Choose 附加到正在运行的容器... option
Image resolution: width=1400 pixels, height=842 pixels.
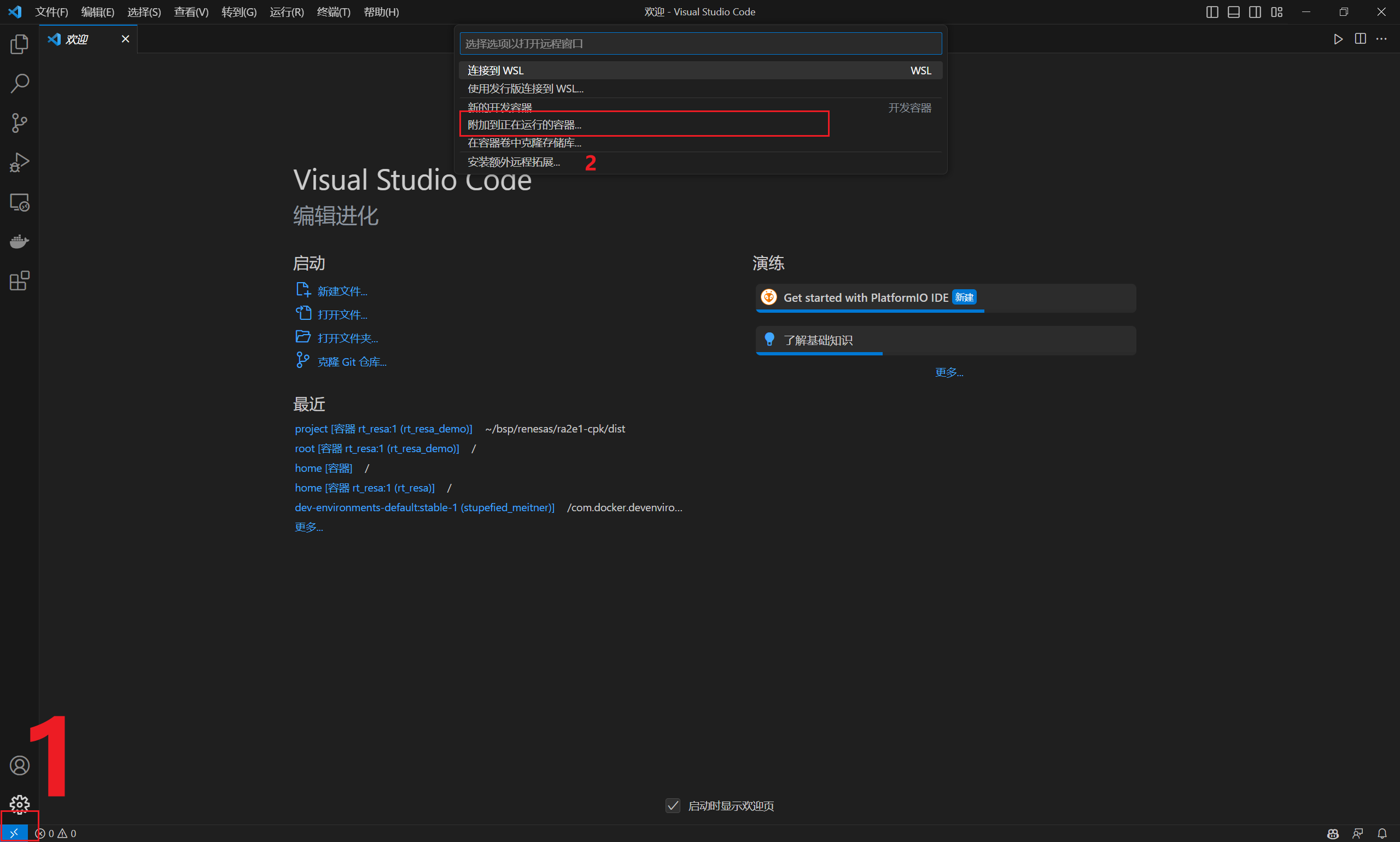[701, 125]
